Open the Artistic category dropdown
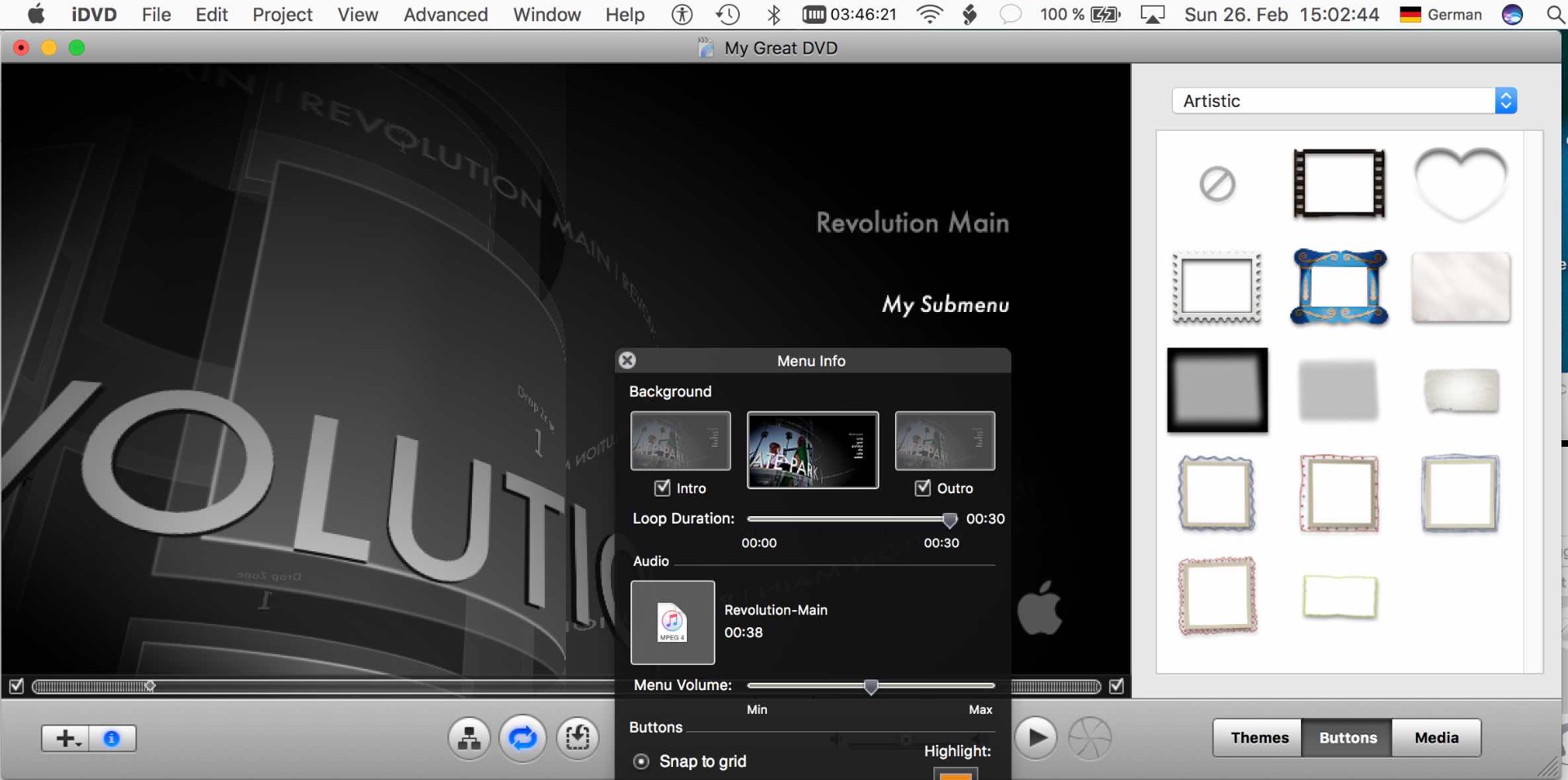This screenshot has height=780, width=1568. [1344, 100]
